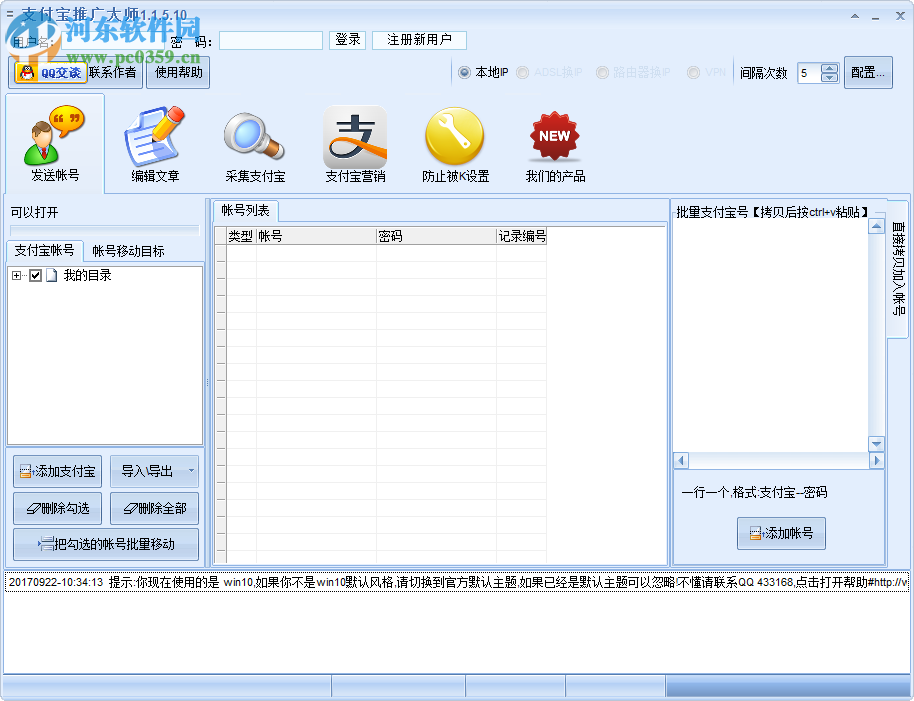Viewport: 914px width, 701px height.
Task: Open 防止被K设置 wrench settings icon
Action: coord(455,135)
